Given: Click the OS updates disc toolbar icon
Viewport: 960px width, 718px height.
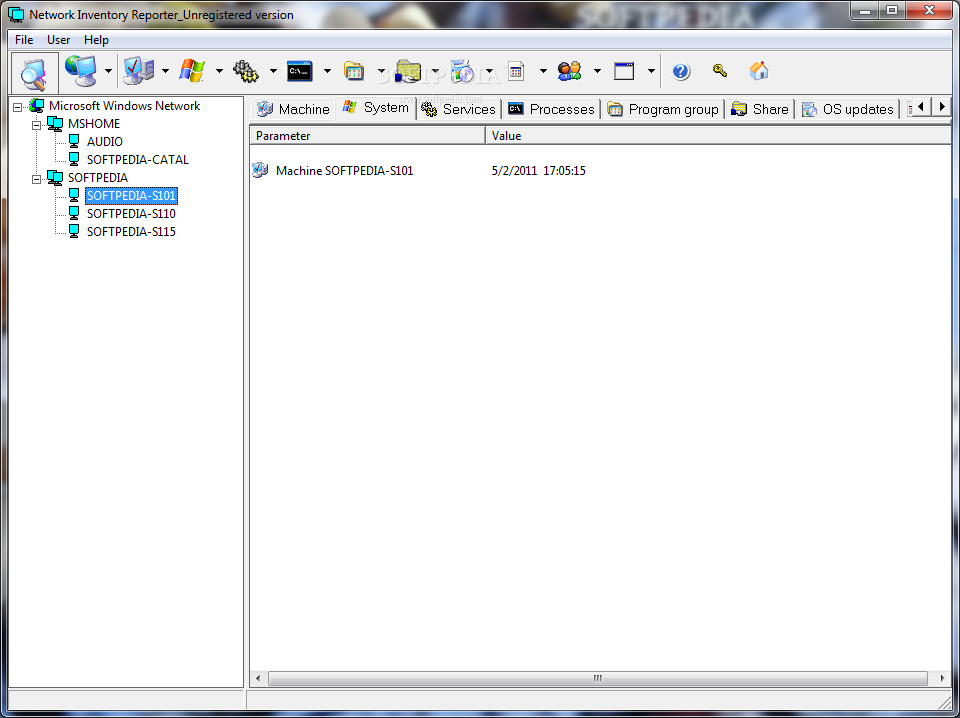Looking at the screenshot, I should pyautogui.click(x=462, y=71).
